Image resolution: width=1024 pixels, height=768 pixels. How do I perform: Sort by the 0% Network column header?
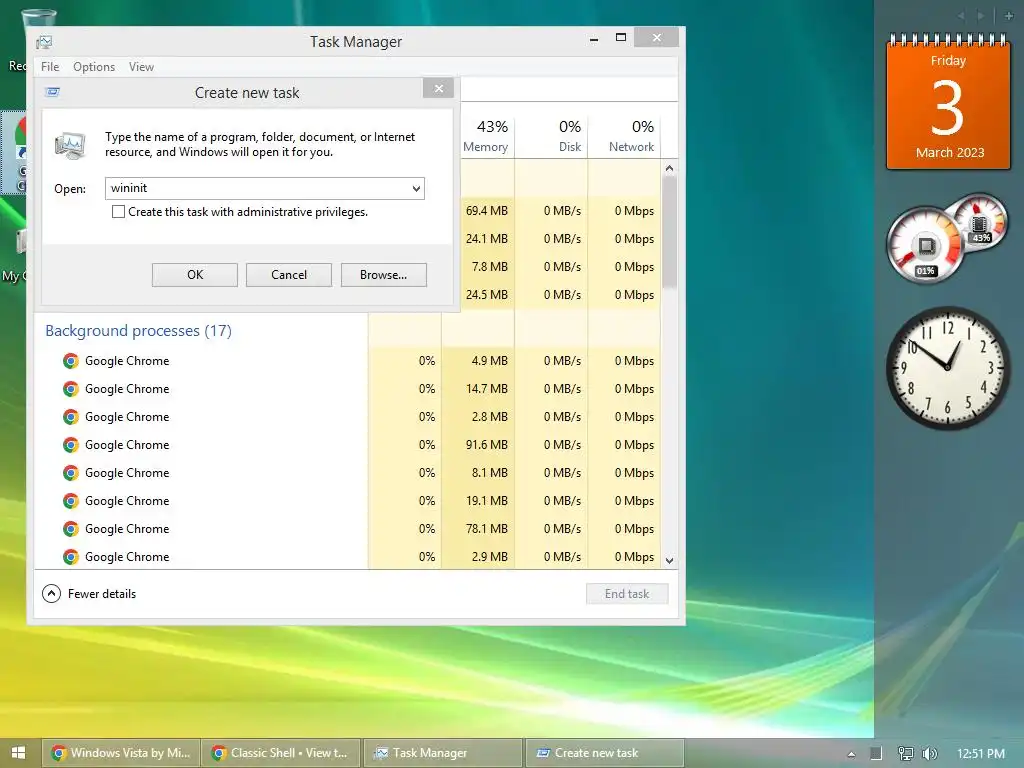[x=624, y=136]
